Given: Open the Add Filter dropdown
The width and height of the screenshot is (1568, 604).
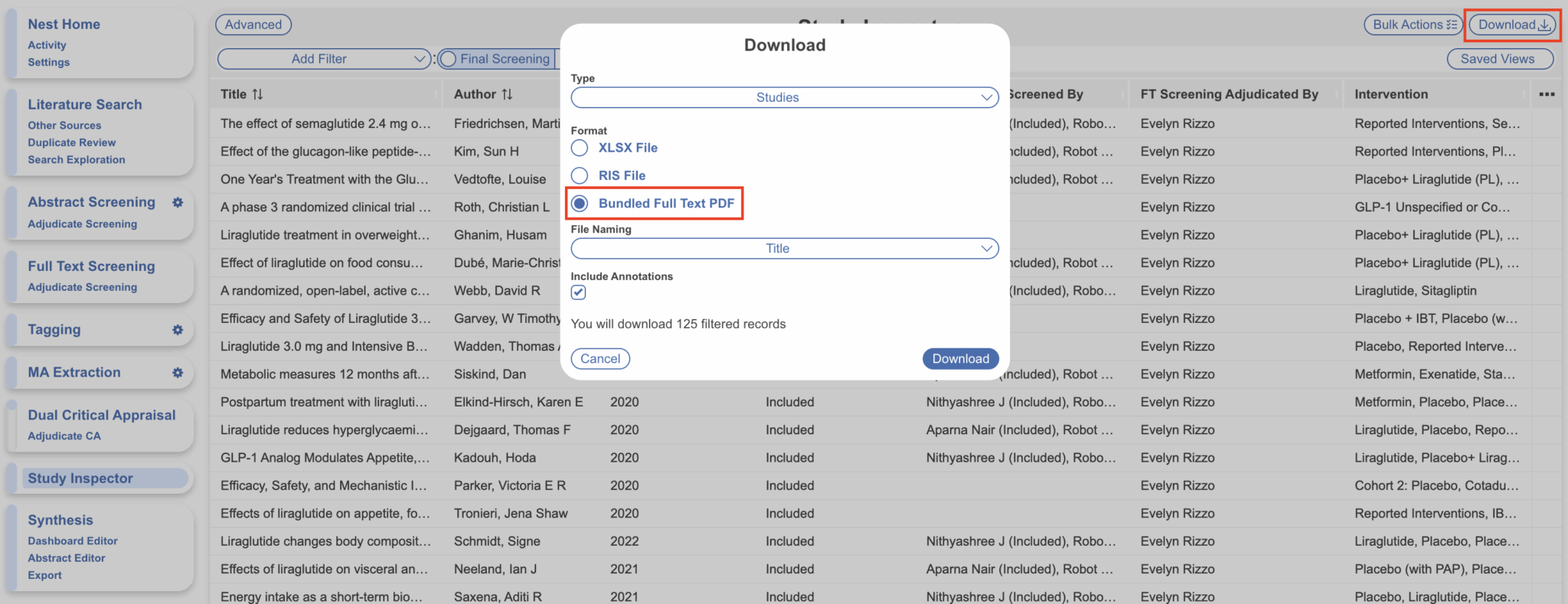Looking at the screenshot, I should click(324, 59).
